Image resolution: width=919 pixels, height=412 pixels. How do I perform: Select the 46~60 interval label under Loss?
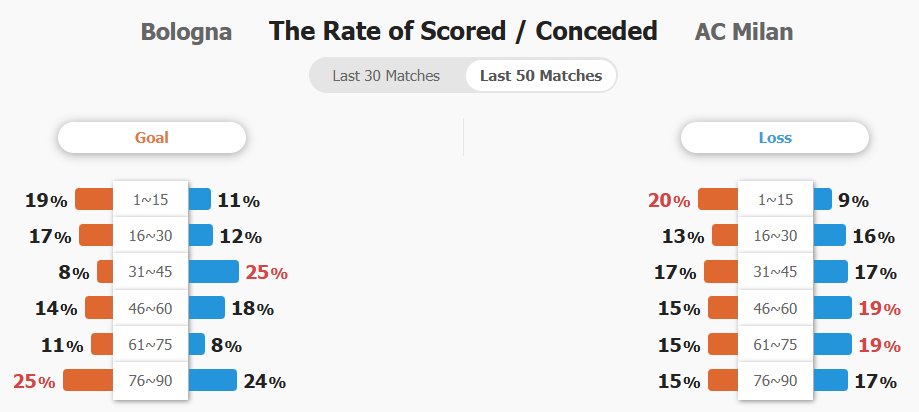(x=775, y=308)
